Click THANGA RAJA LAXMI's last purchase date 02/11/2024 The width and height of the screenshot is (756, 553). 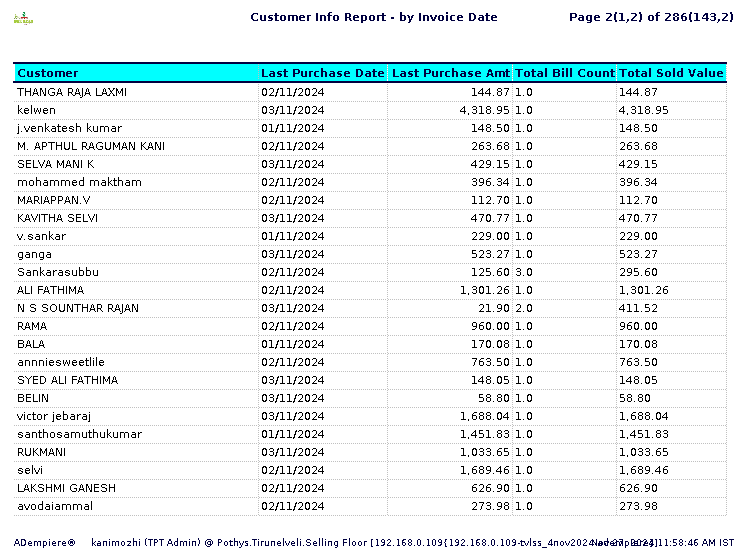tap(293, 92)
